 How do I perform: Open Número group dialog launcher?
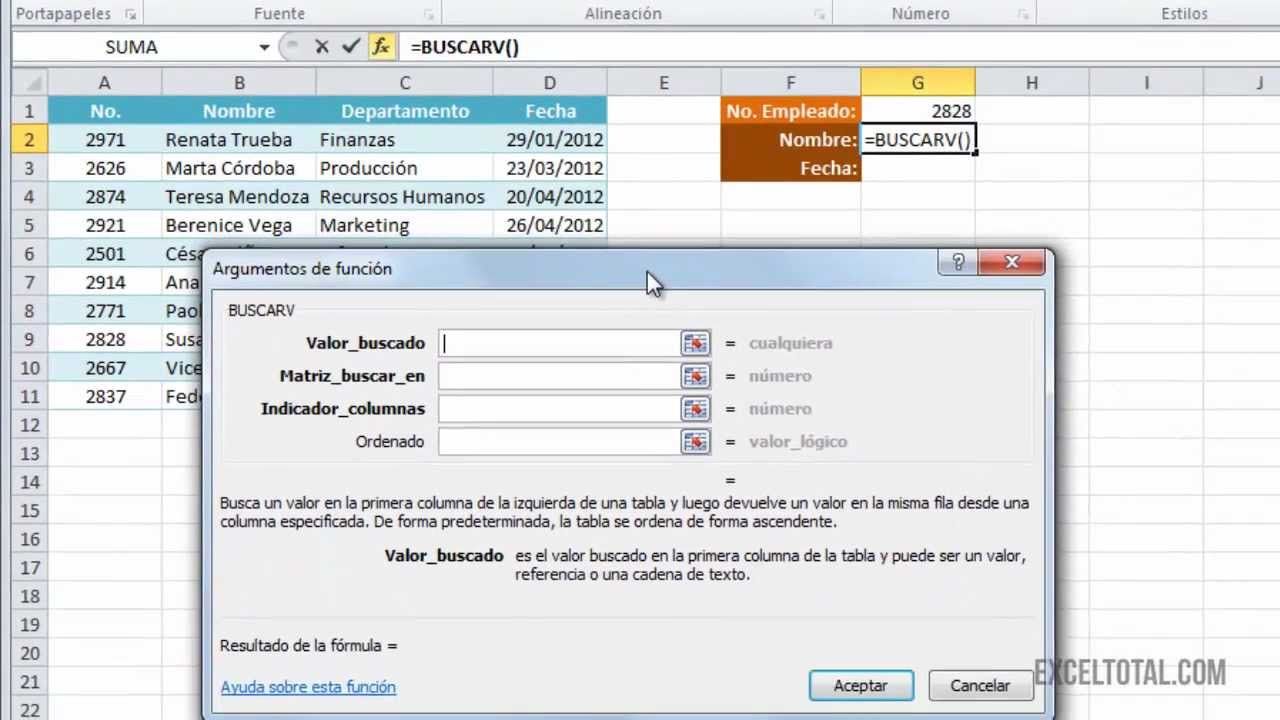point(1023,15)
